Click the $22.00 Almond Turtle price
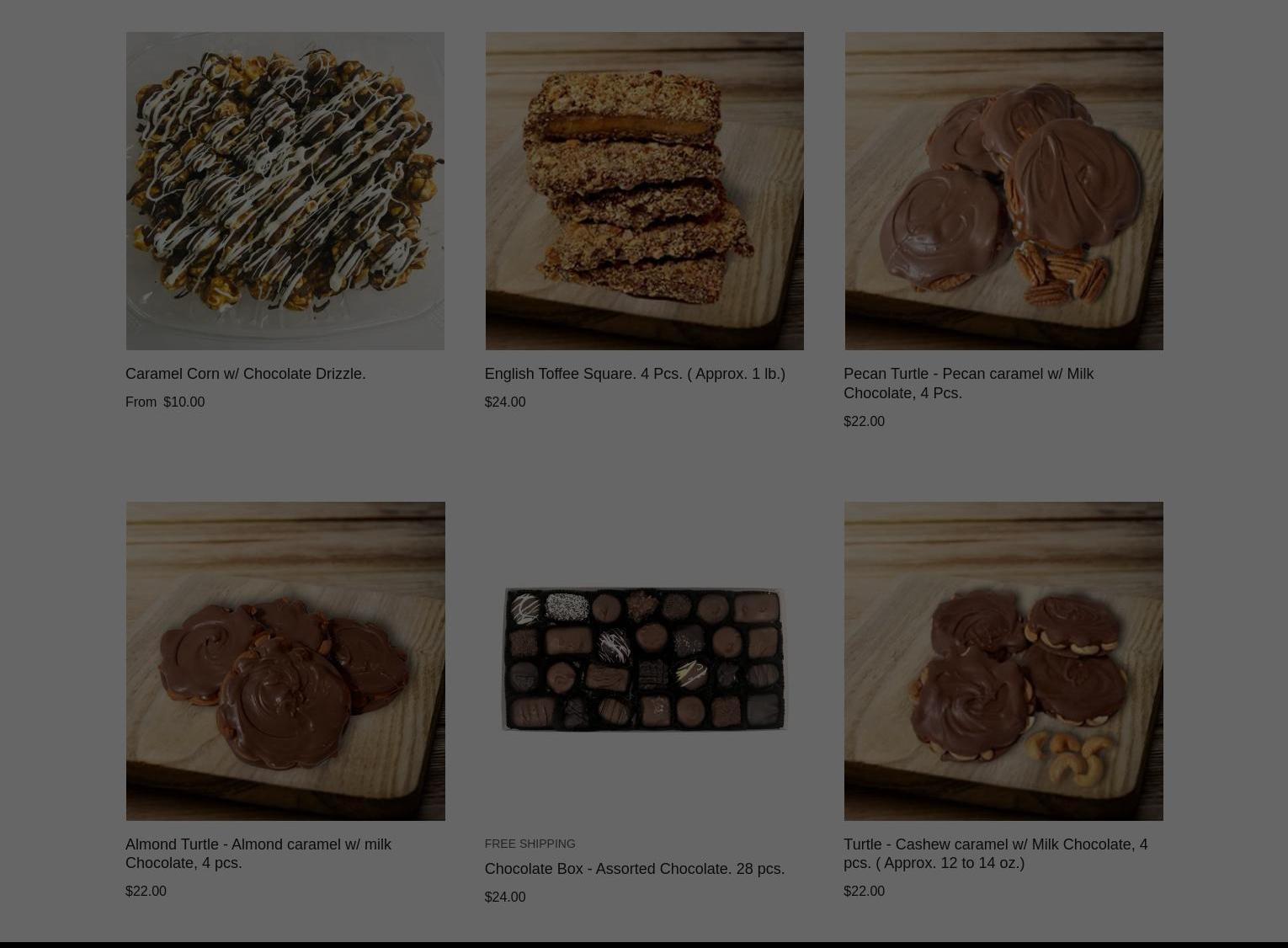The width and height of the screenshot is (1288, 948). (146, 891)
